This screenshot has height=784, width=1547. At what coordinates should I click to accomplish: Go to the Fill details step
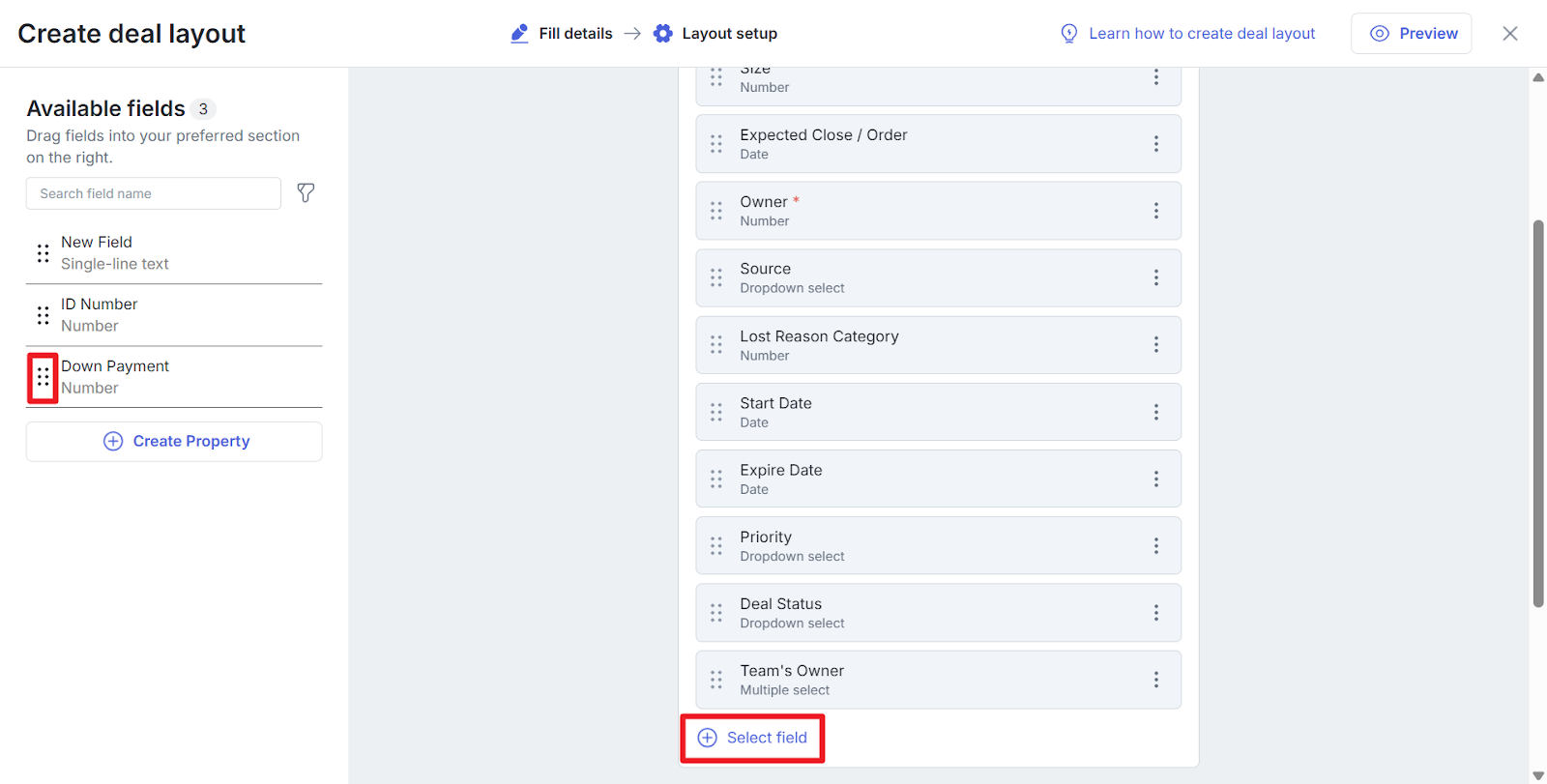562,34
